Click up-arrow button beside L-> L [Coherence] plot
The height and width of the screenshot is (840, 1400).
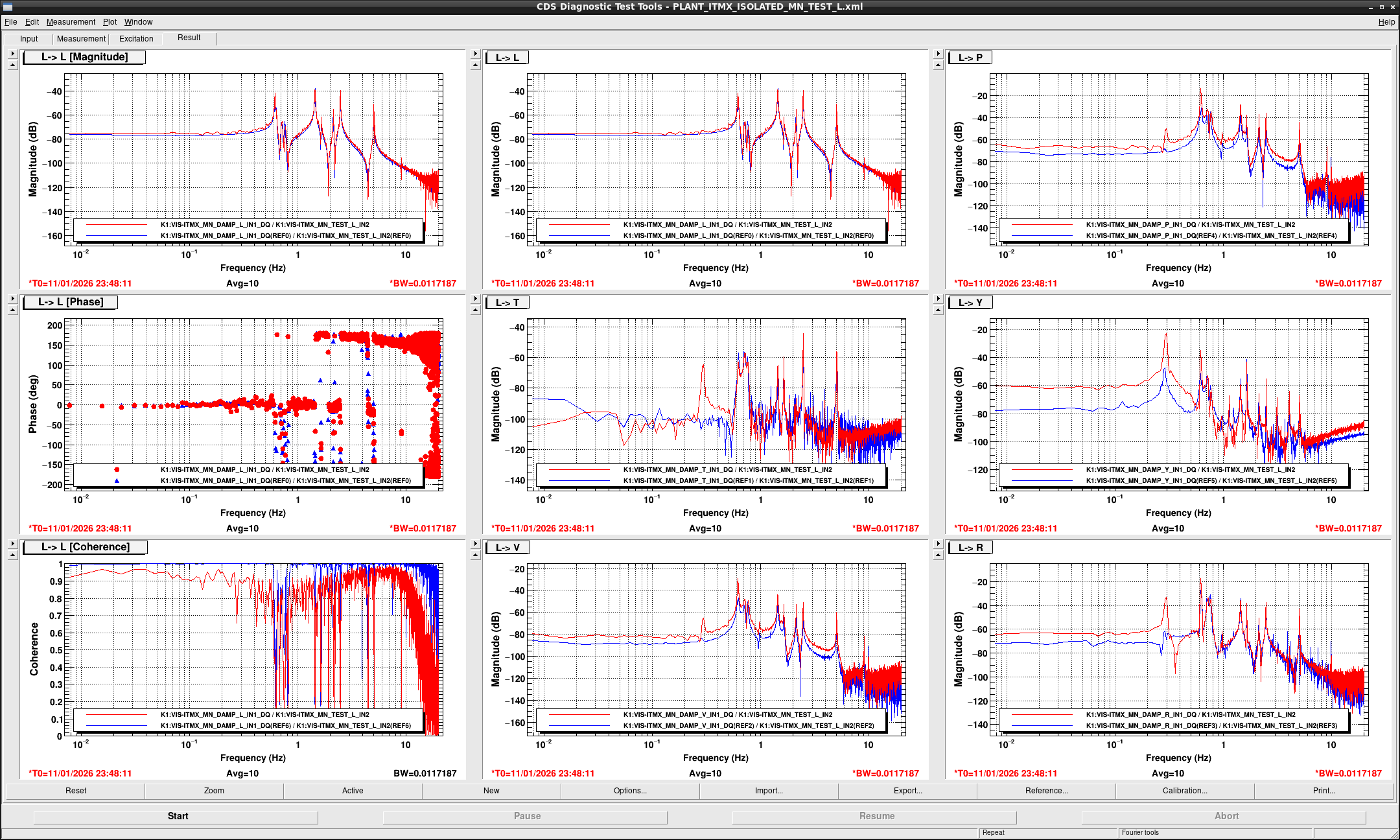[x=12, y=555]
